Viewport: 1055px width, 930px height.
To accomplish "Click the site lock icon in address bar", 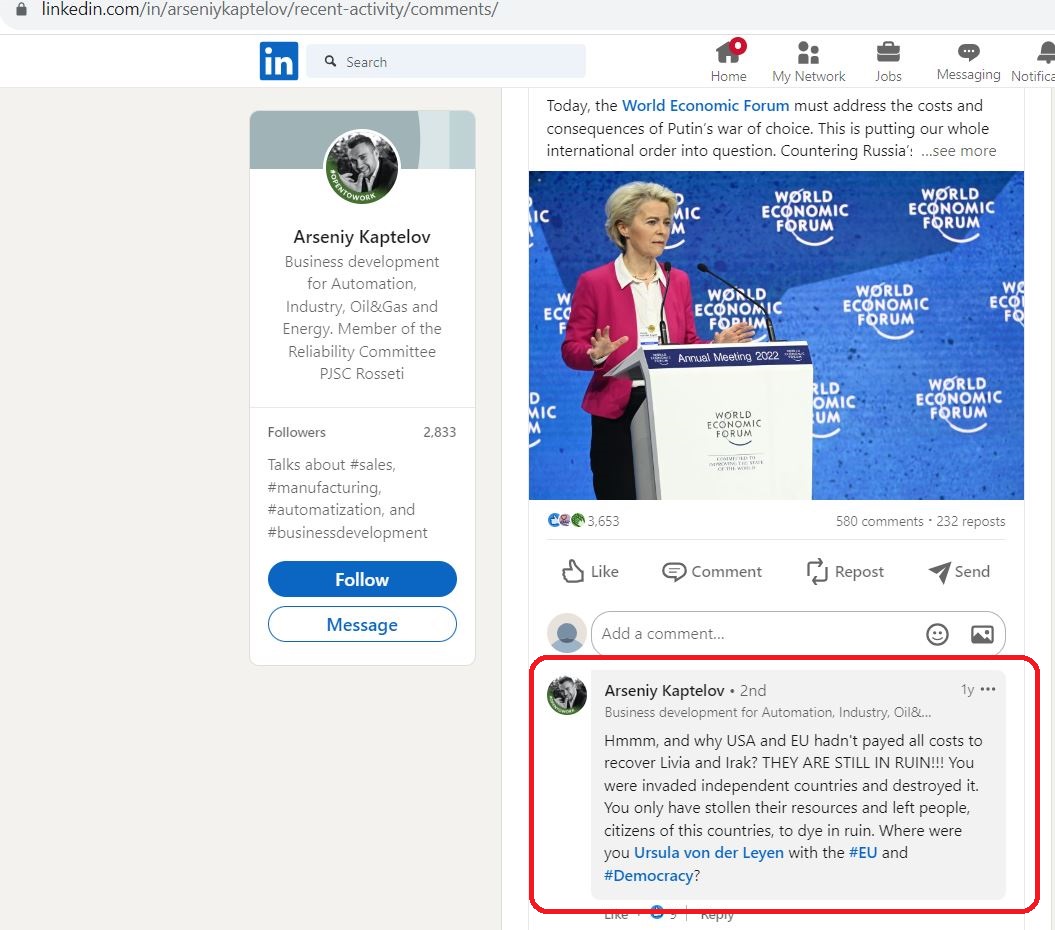I will tap(22, 9).
